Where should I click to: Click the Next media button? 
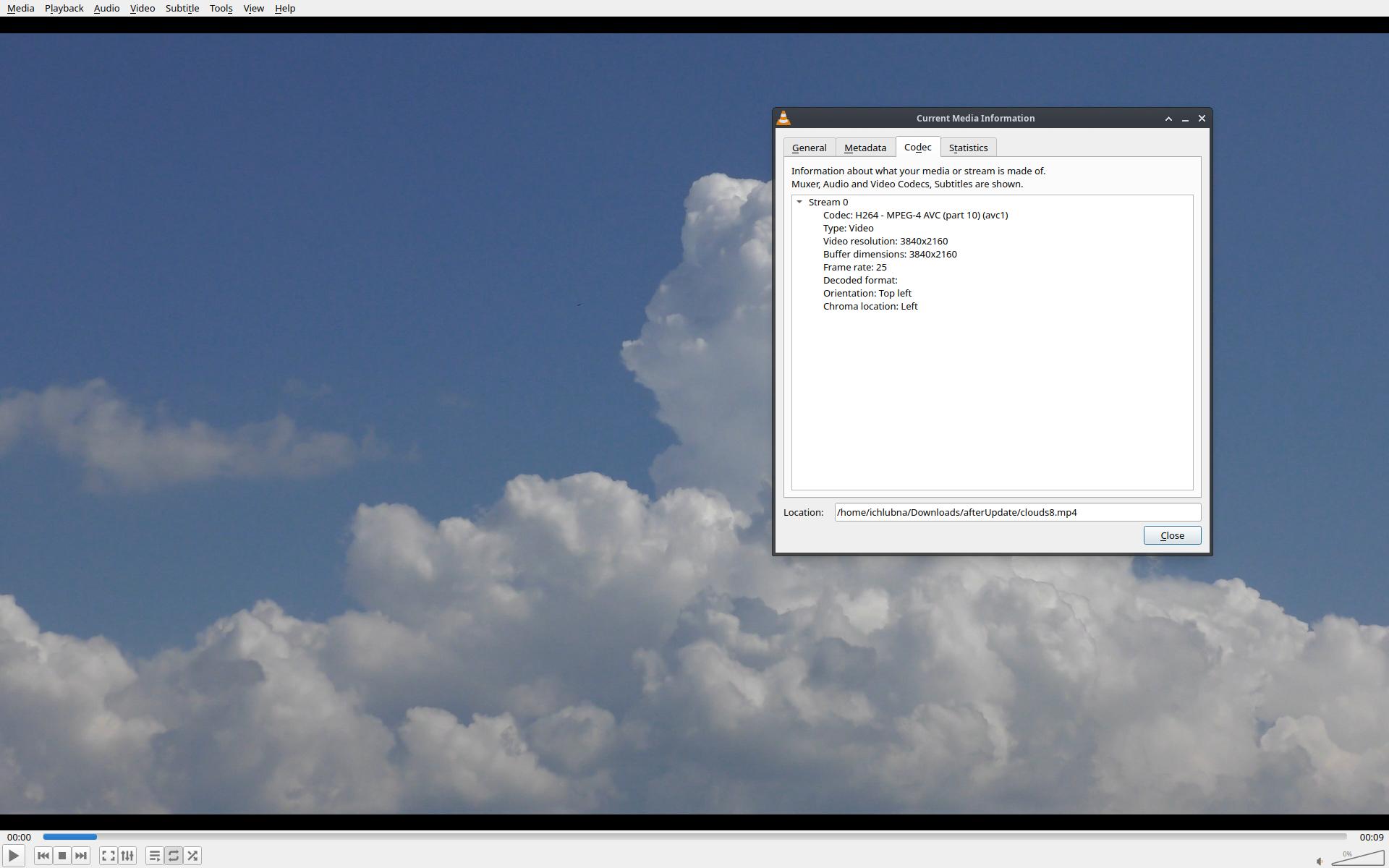[x=81, y=856]
